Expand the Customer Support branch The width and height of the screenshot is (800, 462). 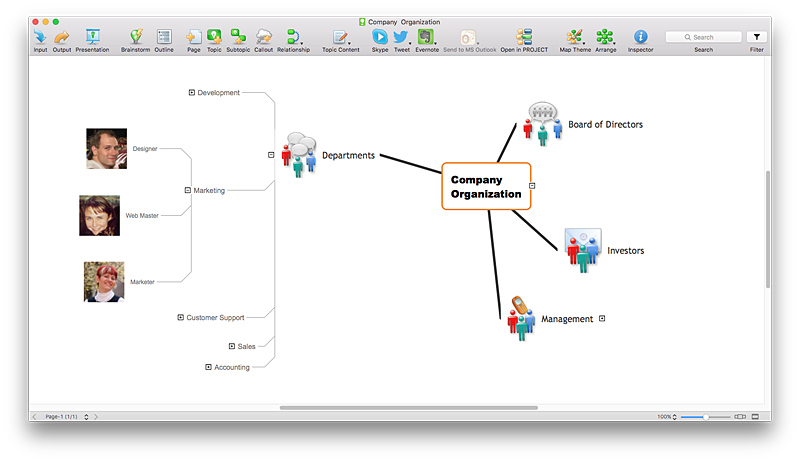181,318
